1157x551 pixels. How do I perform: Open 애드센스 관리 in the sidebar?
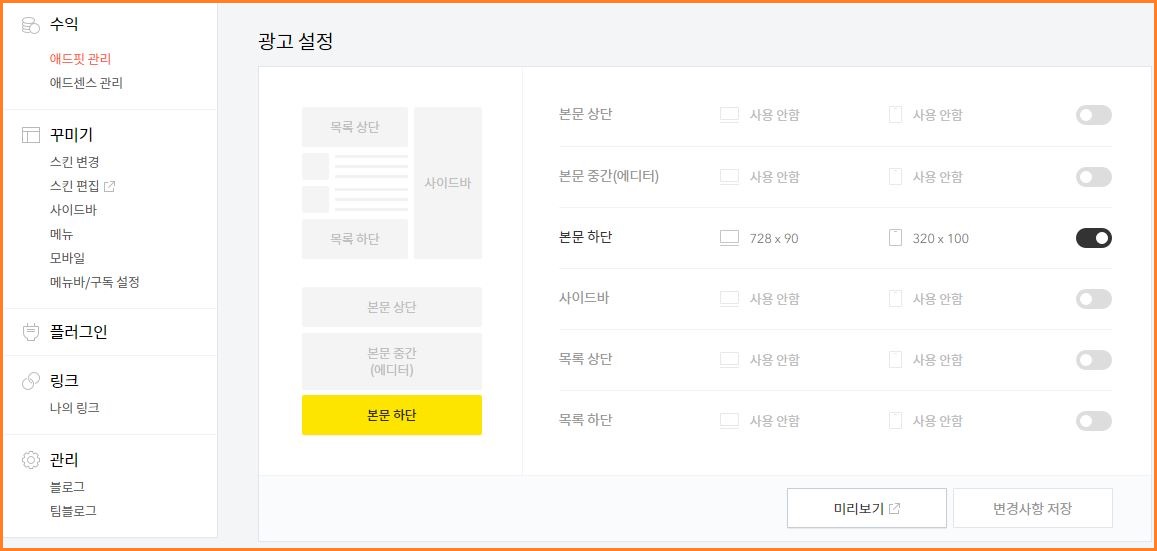pos(86,83)
